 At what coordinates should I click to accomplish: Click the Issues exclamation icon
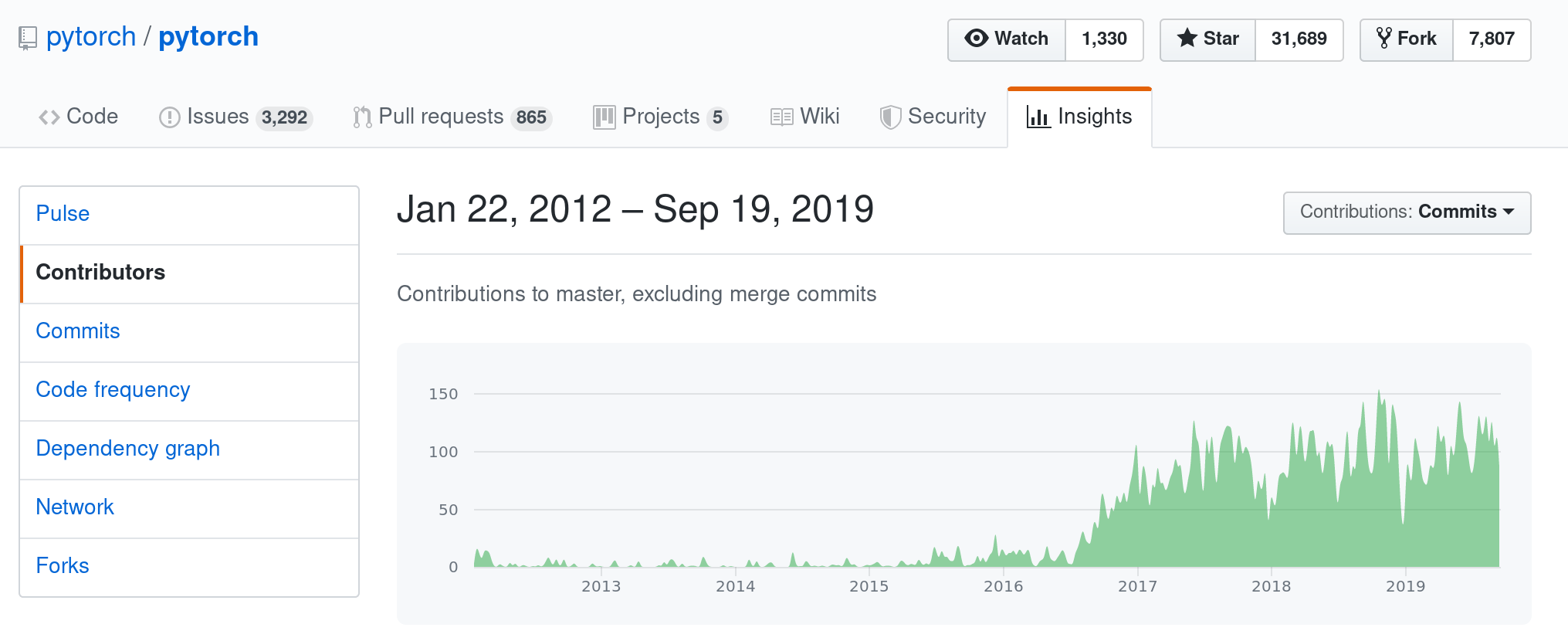(x=169, y=117)
